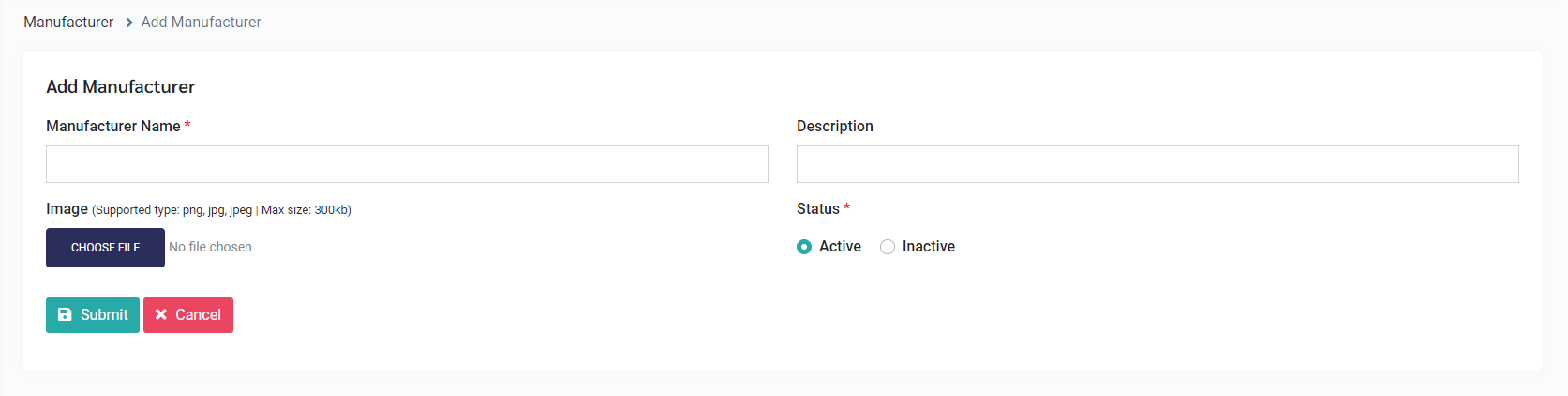
Task: Click the Manufacturer Name field label
Action: [112, 126]
